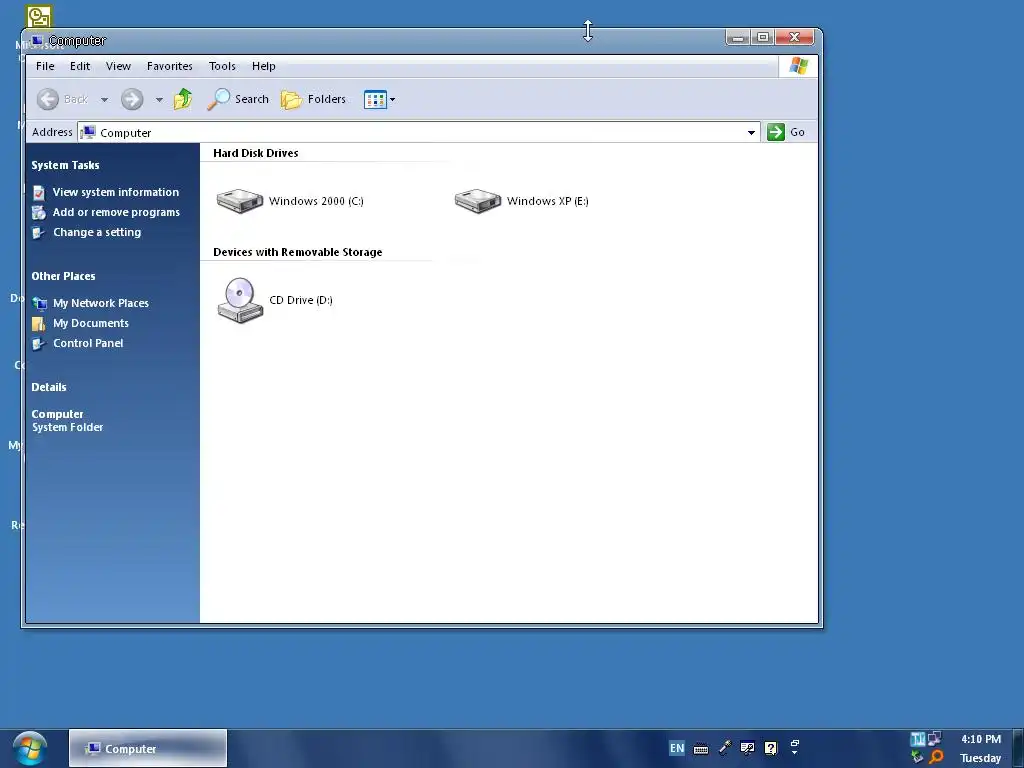Click the network computers tray icon
Image resolution: width=1024 pixels, height=768 pixels.
click(935, 739)
